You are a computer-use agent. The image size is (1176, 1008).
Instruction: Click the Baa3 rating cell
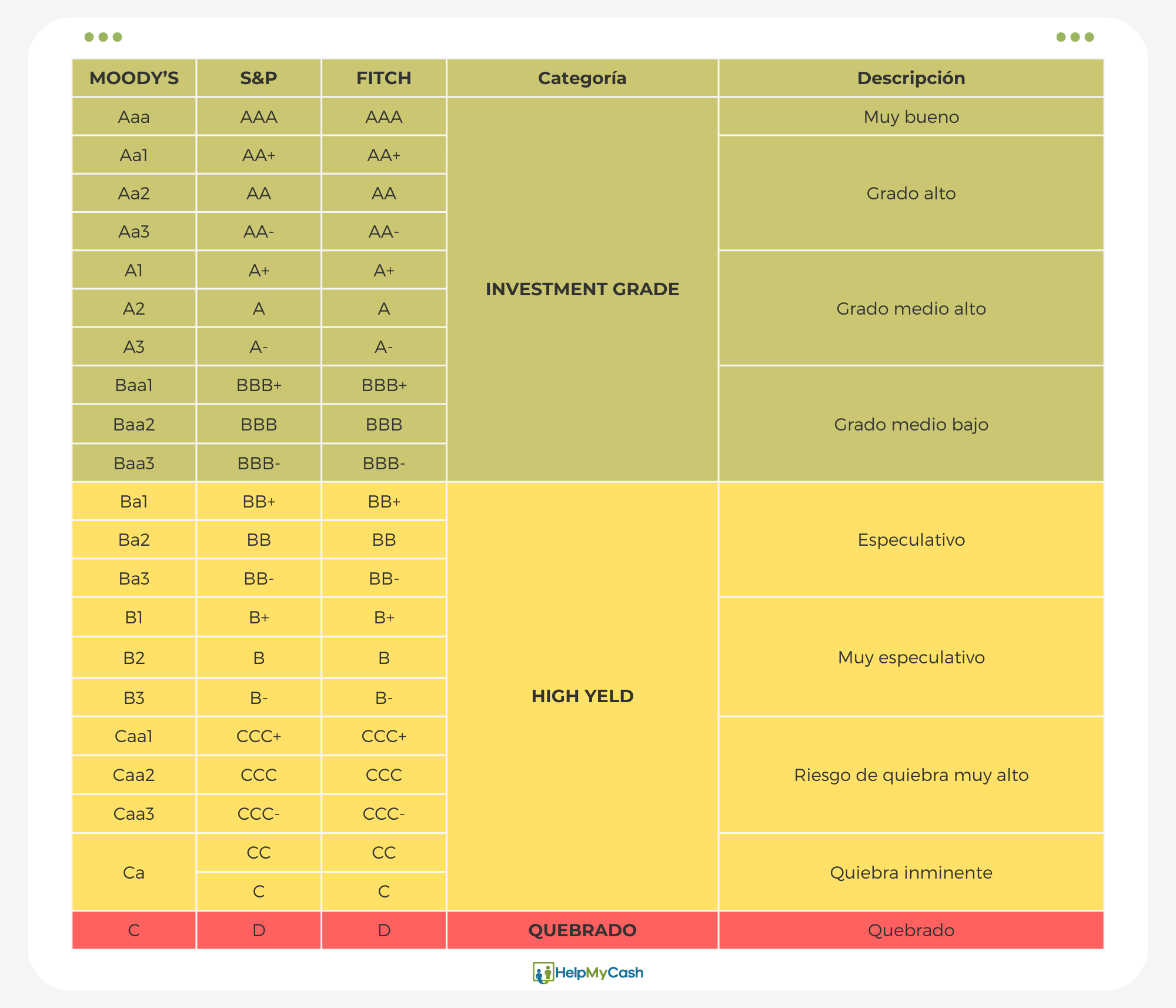tap(134, 463)
